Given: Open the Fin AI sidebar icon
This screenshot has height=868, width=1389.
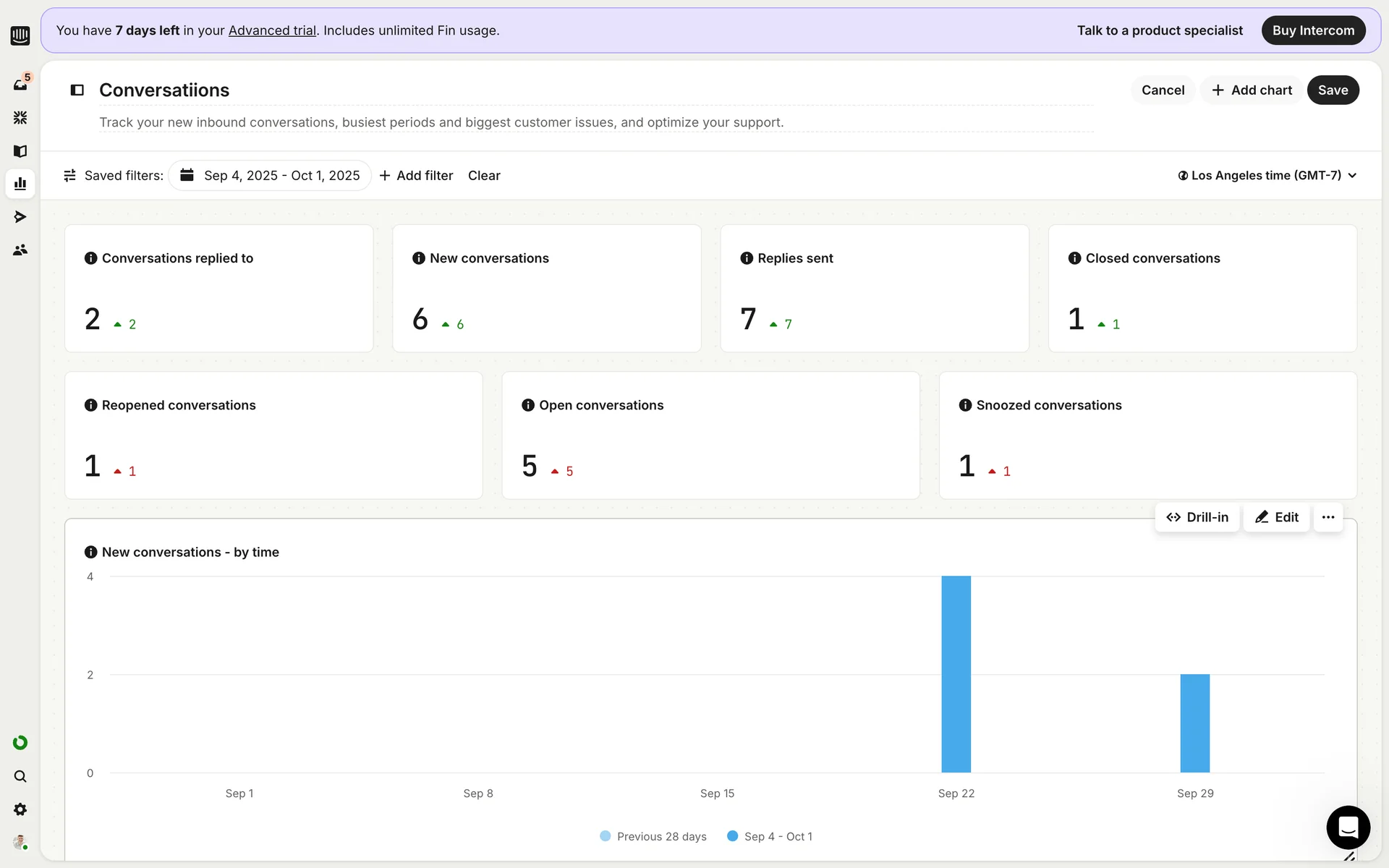Looking at the screenshot, I should [x=20, y=117].
